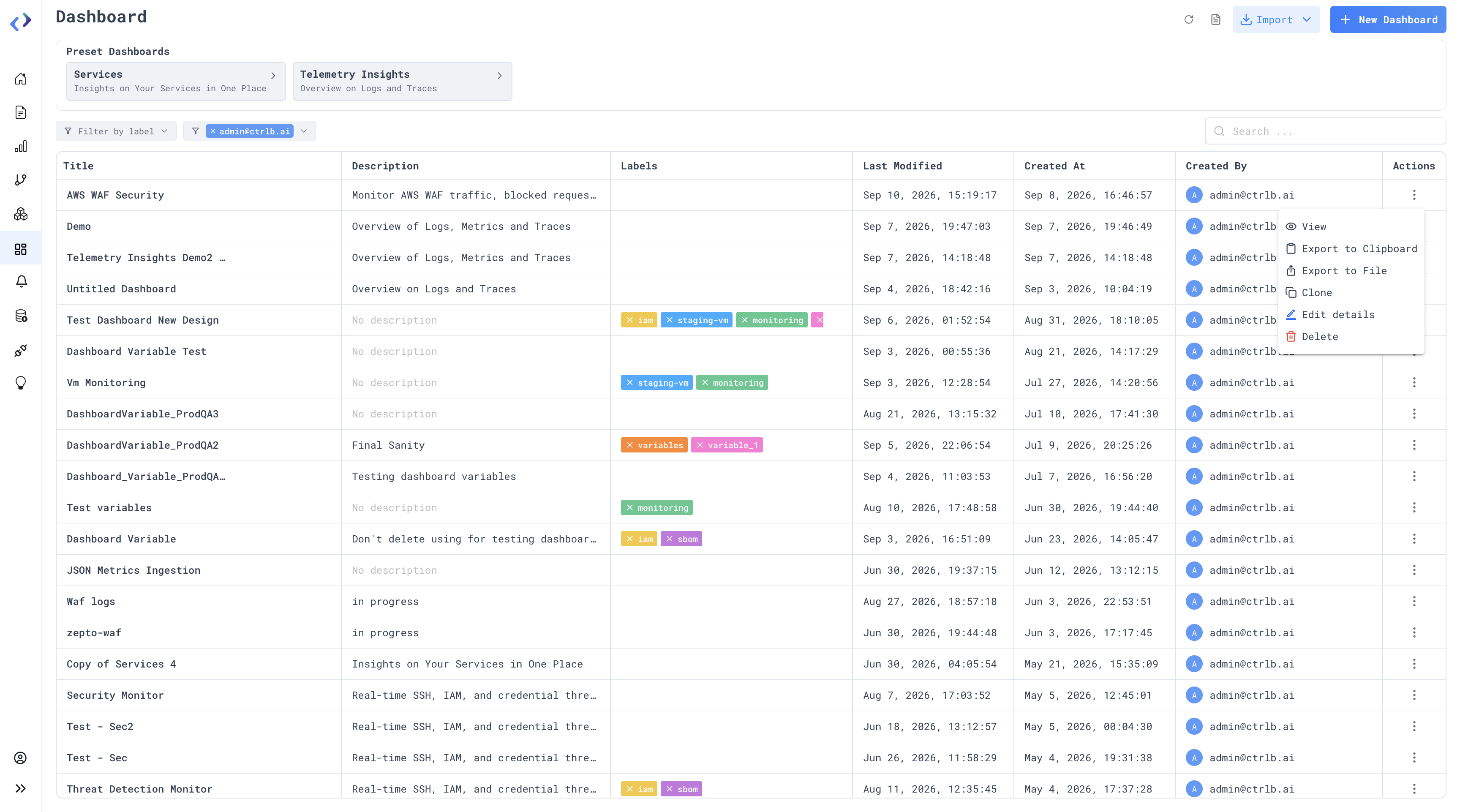This screenshot has width=1460, height=812.
Task: Open actions menu for Vm Monitoring row
Action: pyautogui.click(x=1414, y=382)
